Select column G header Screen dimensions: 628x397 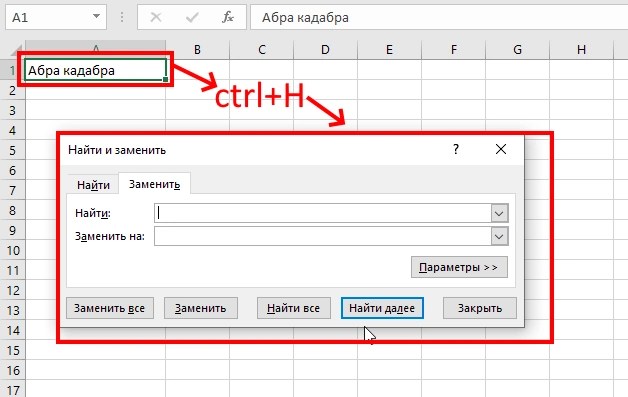pos(517,50)
